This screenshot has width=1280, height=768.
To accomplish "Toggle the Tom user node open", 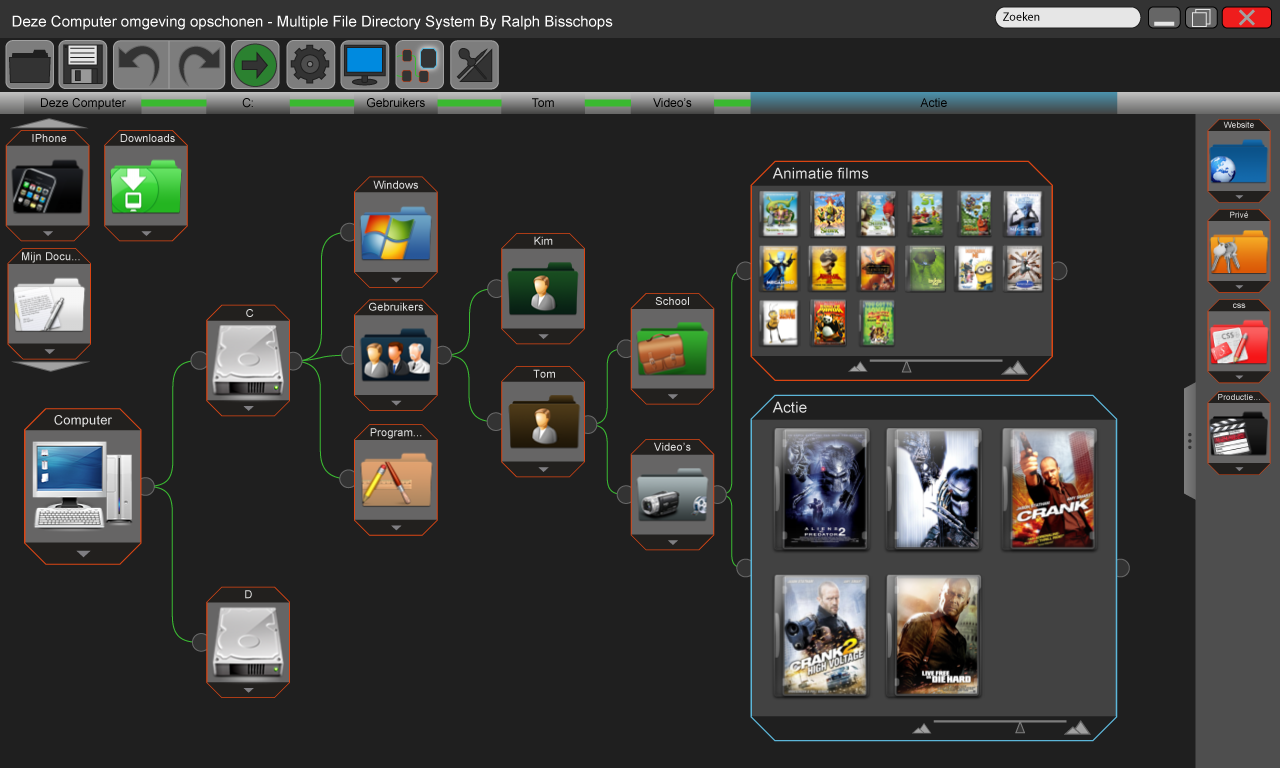I will coord(543,467).
